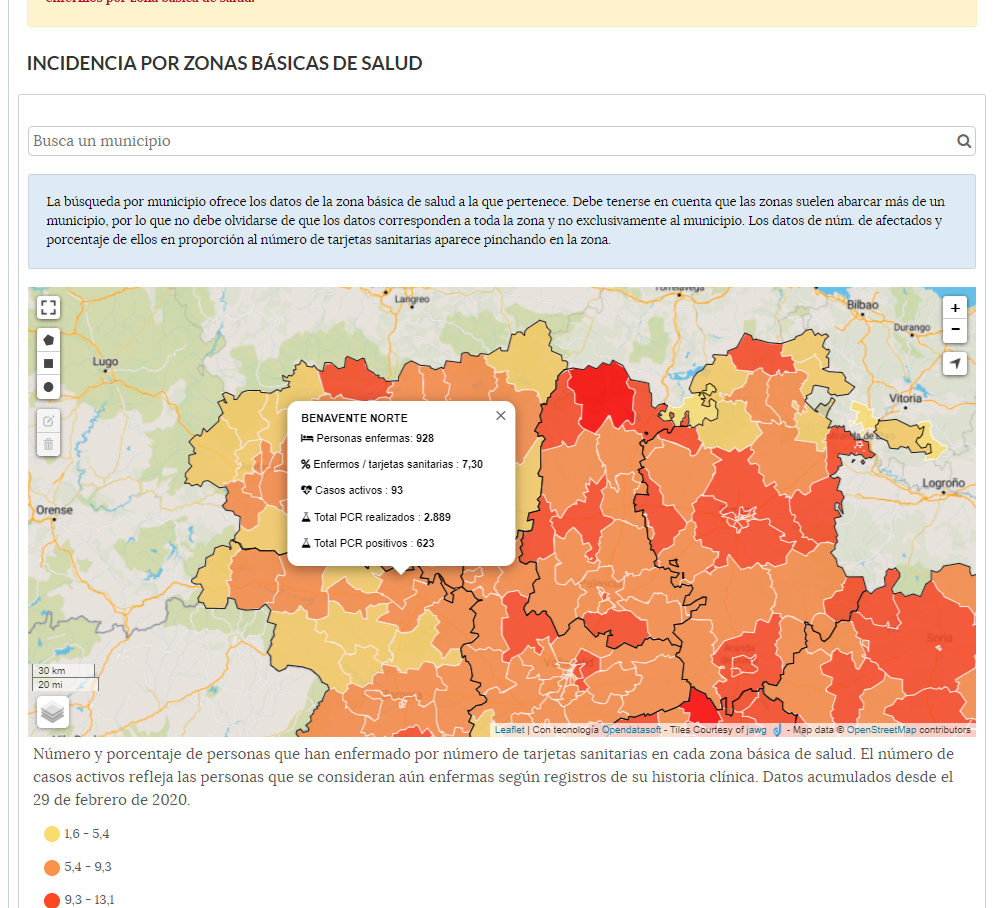This screenshot has width=995, height=908.
Task: Click the search magnifier icon
Action: 964,141
